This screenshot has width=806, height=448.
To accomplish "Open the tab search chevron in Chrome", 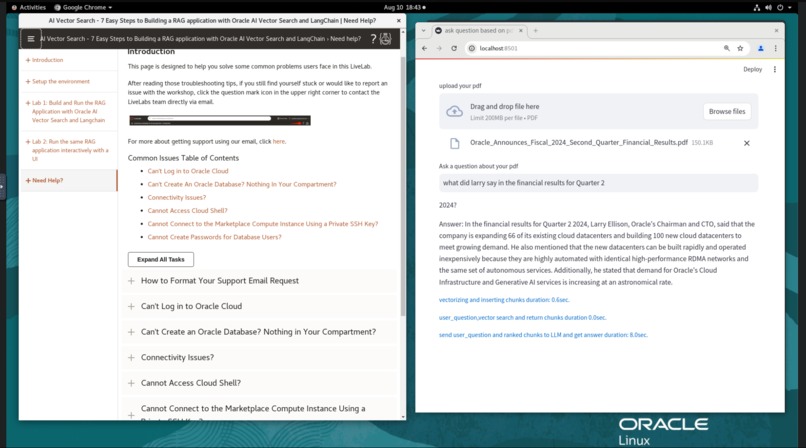I will click(424, 31).
